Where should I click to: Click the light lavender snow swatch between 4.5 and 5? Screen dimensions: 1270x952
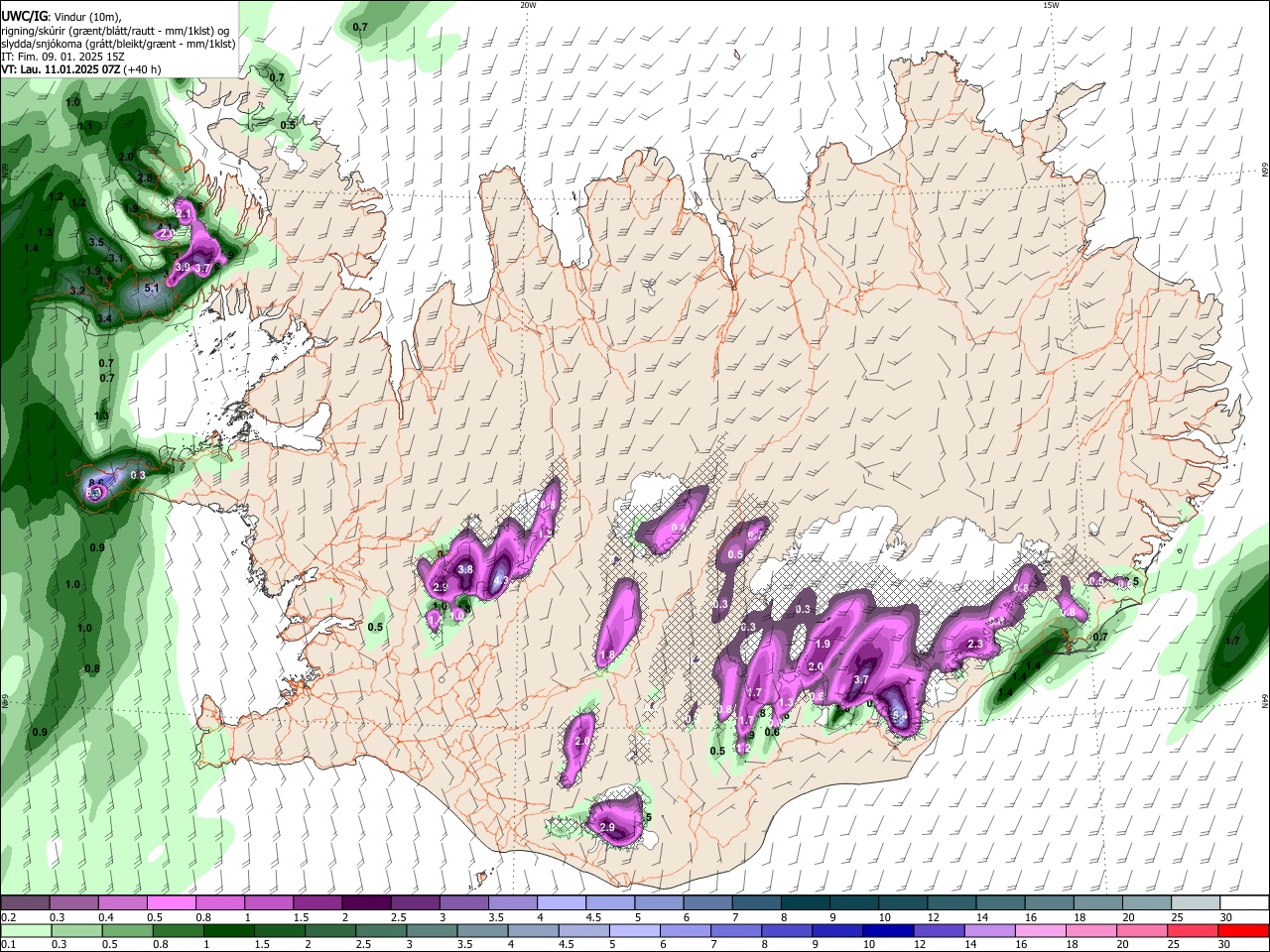pos(610,903)
